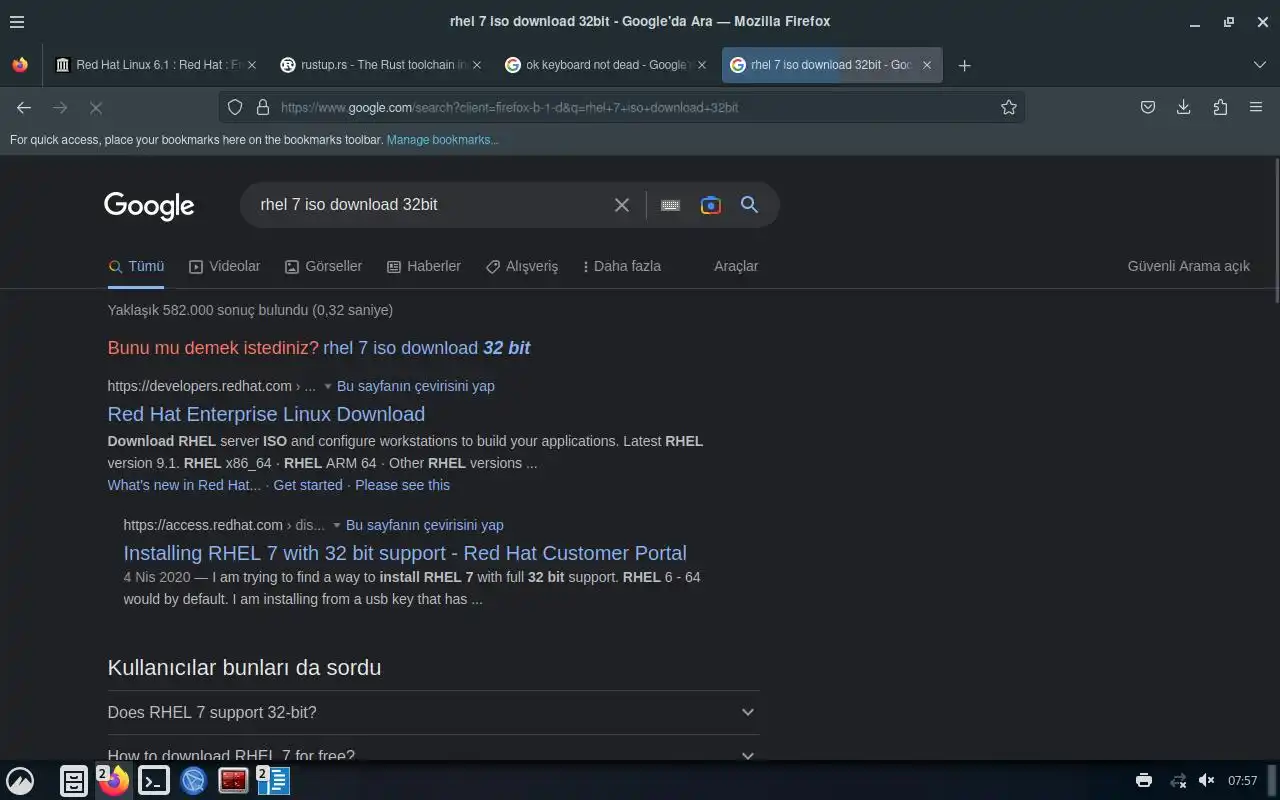Viewport: 1280px width, 800px height.
Task: Clear the search query with X
Action: pyautogui.click(x=622, y=205)
